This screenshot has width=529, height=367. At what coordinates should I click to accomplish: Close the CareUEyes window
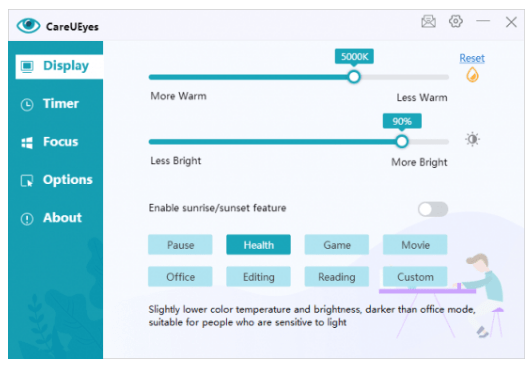511,22
